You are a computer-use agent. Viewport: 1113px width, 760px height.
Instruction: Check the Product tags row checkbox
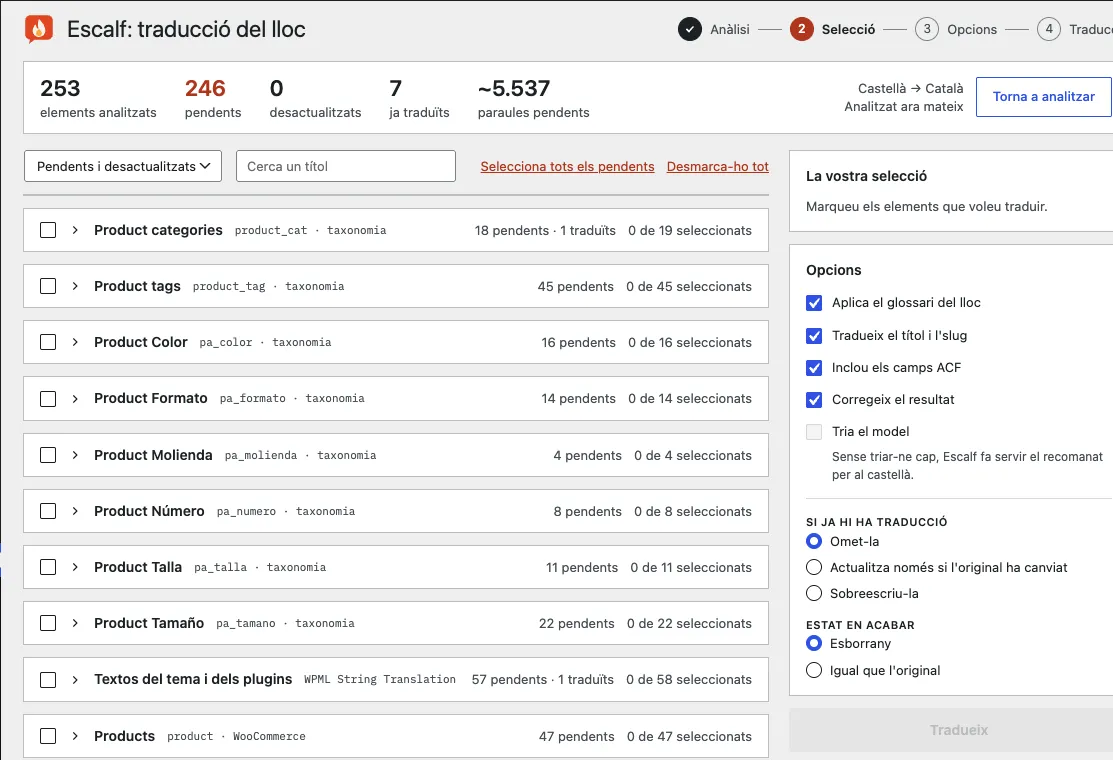(48, 286)
